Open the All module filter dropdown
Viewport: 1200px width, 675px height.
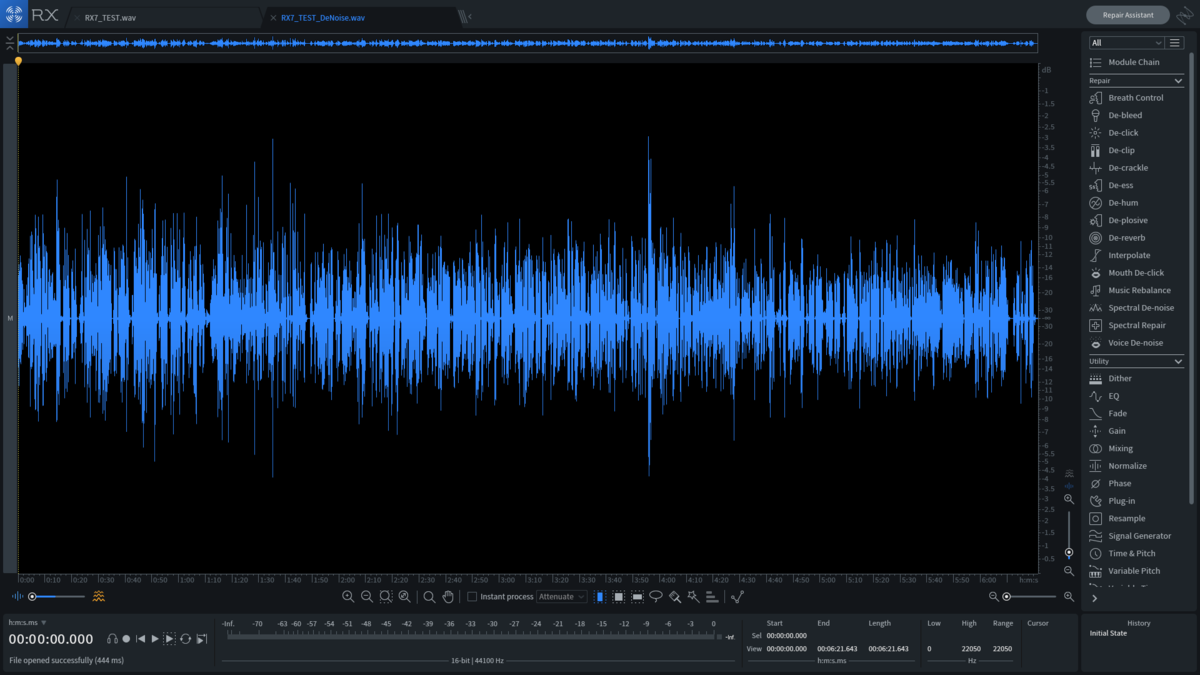(1126, 43)
